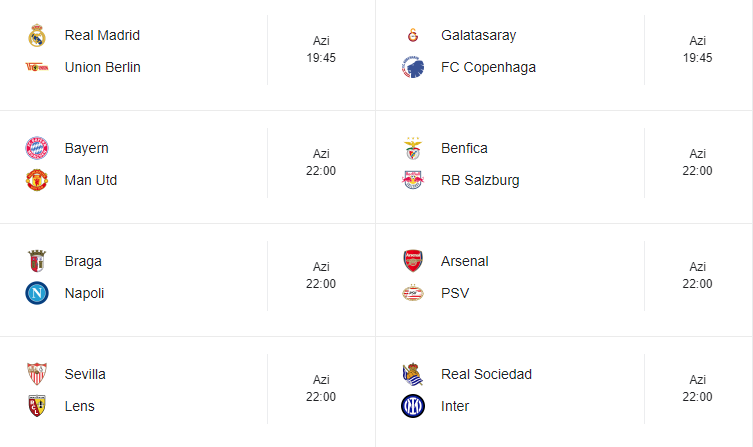Screen dimensions: 753x447
Task: Select the Bayern Munich crest icon
Action: (37, 149)
